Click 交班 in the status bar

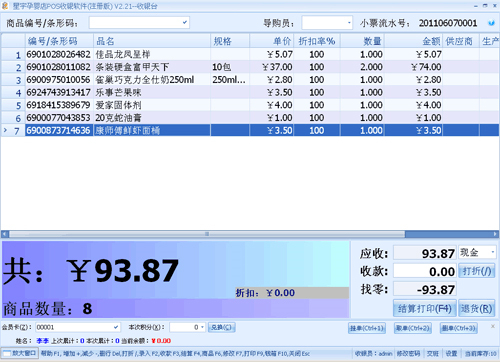click(433, 353)
